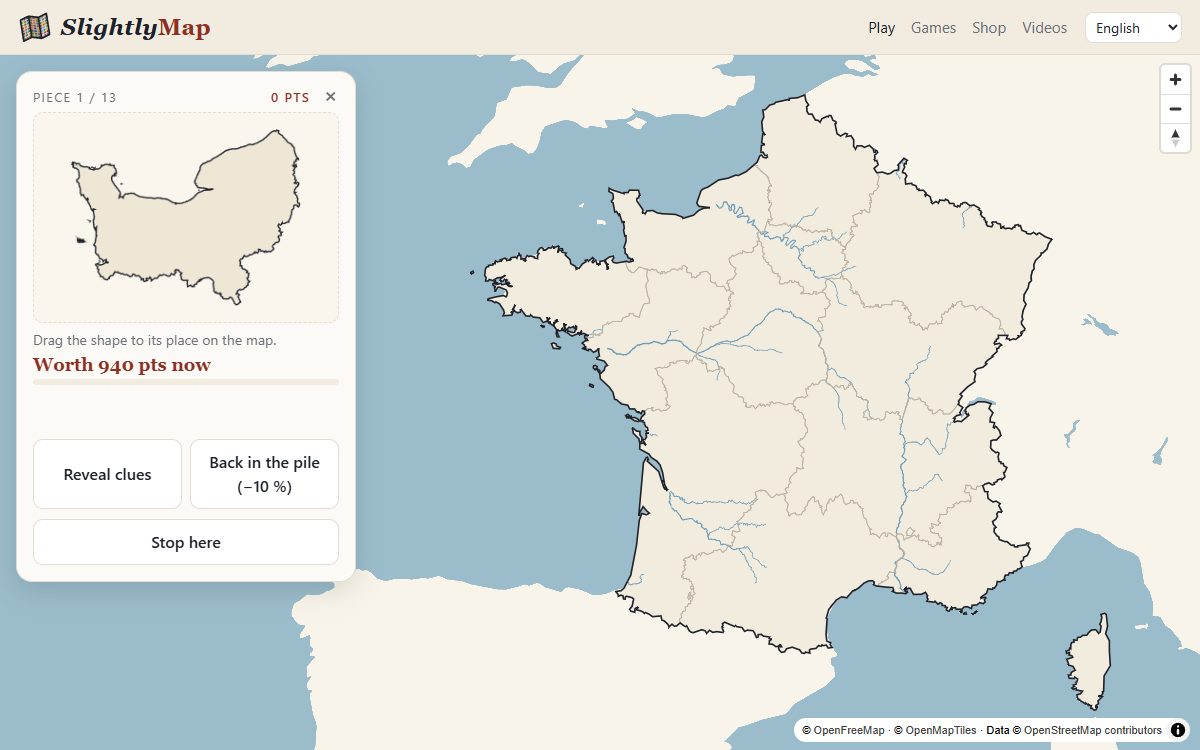This screenshot has width=1200, height=750.
Task: Zoom out with the minus map control
Action: tap(1175, 109)
